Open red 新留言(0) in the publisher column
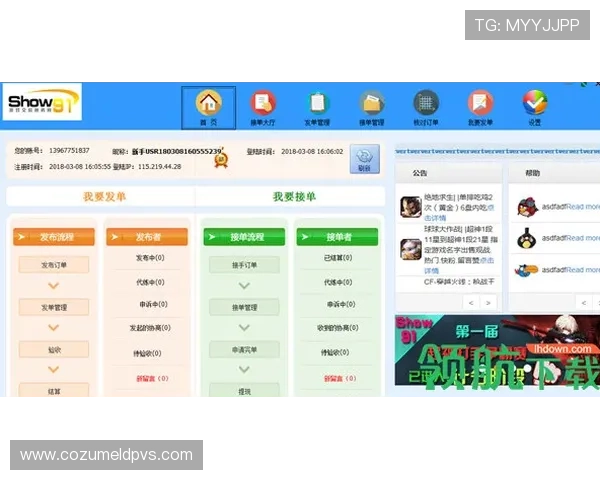Screen dimensions: 600x480 (x=152, y=378)
